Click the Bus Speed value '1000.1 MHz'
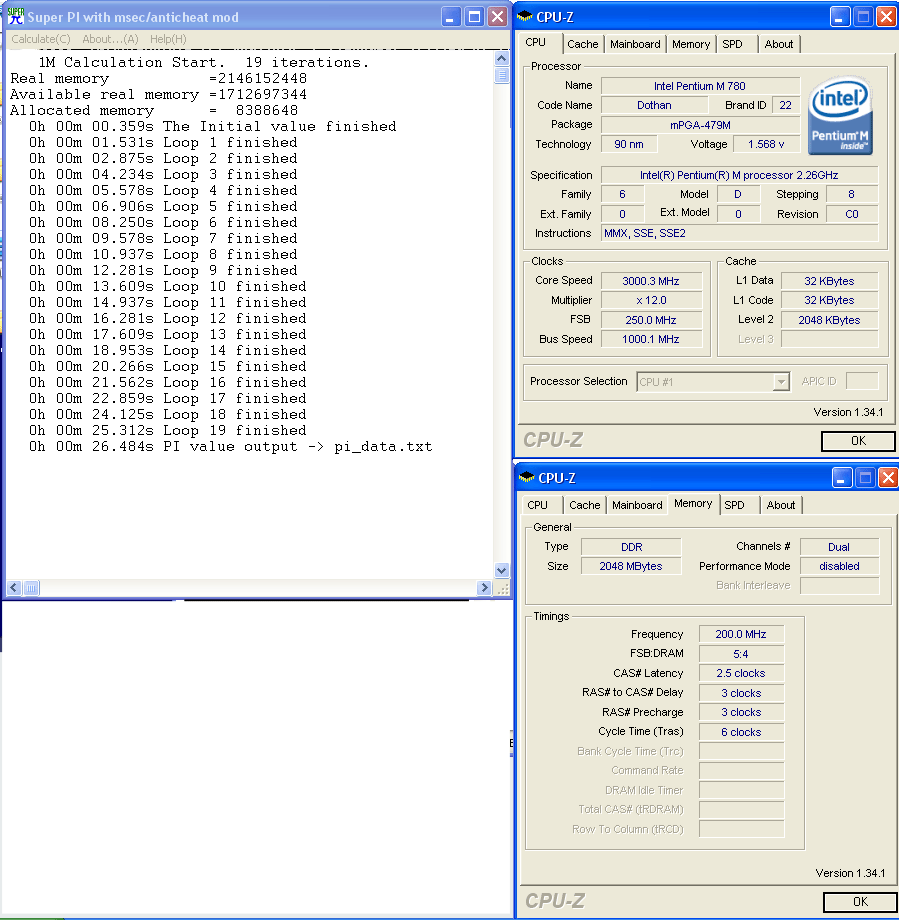 [651, 339]
